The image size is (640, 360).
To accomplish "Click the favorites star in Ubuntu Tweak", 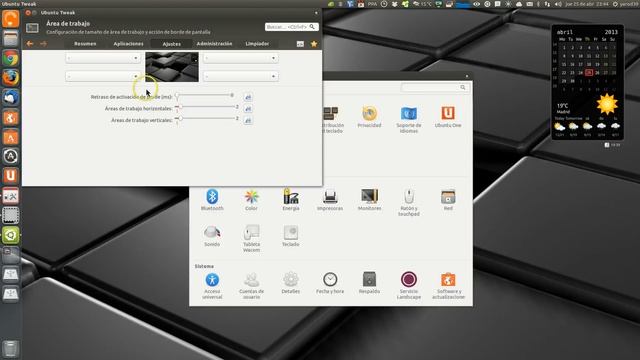I will pos(314,44).
